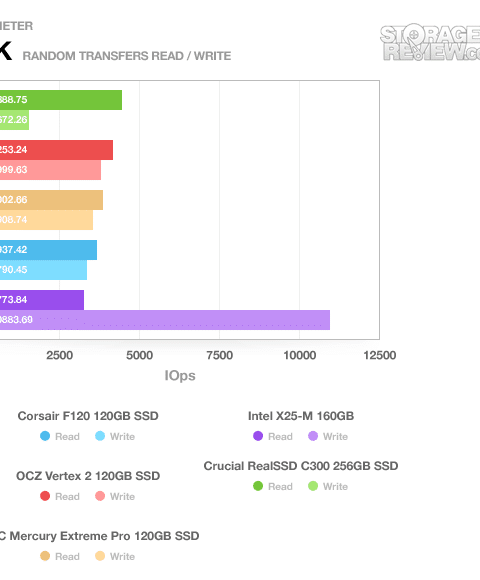Select the long lavender bar labeled 883.69
Viewport: 480px width, 580px height.
[x=165, y=320]
